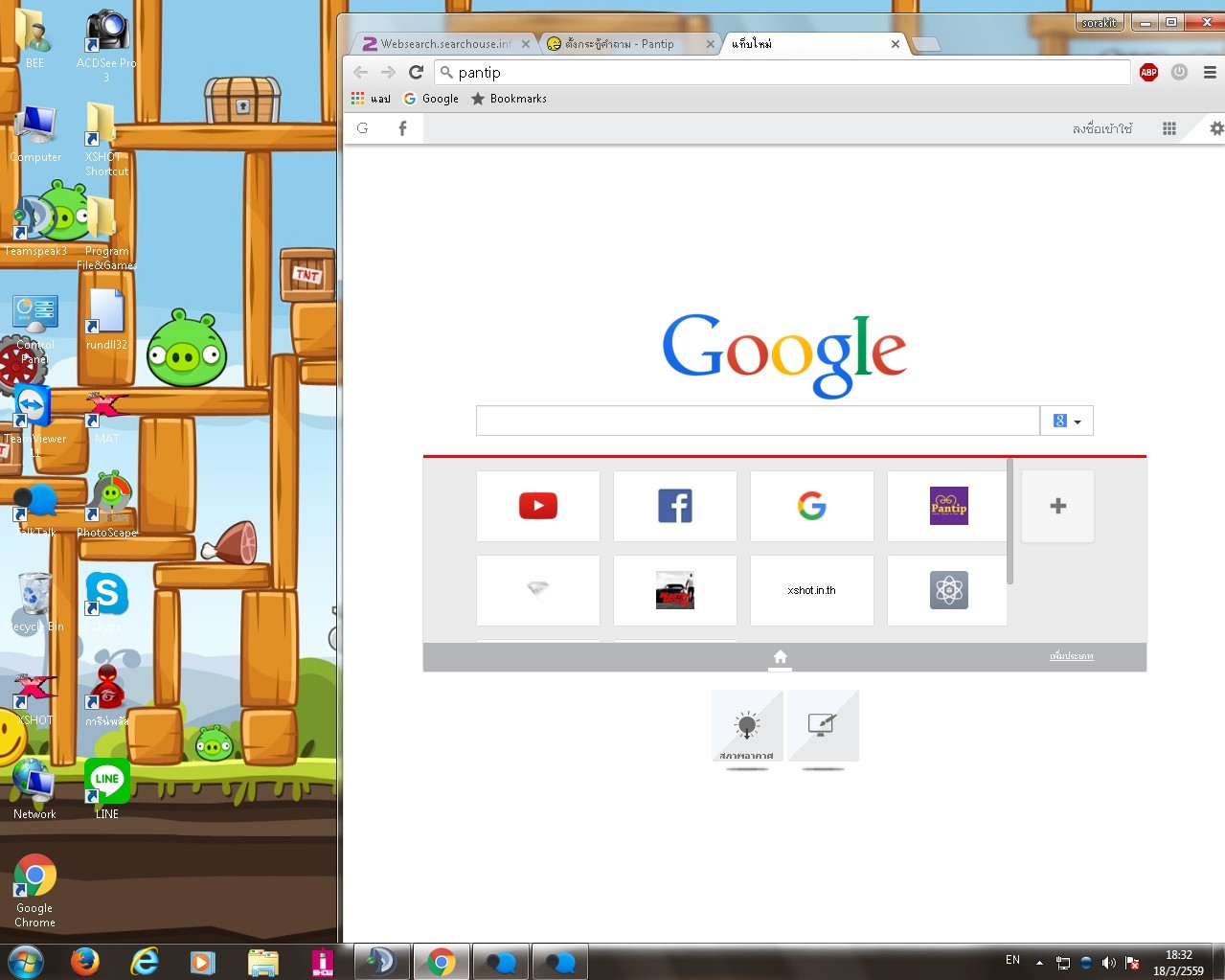Click the grey power extension icon

(1179, 72)
